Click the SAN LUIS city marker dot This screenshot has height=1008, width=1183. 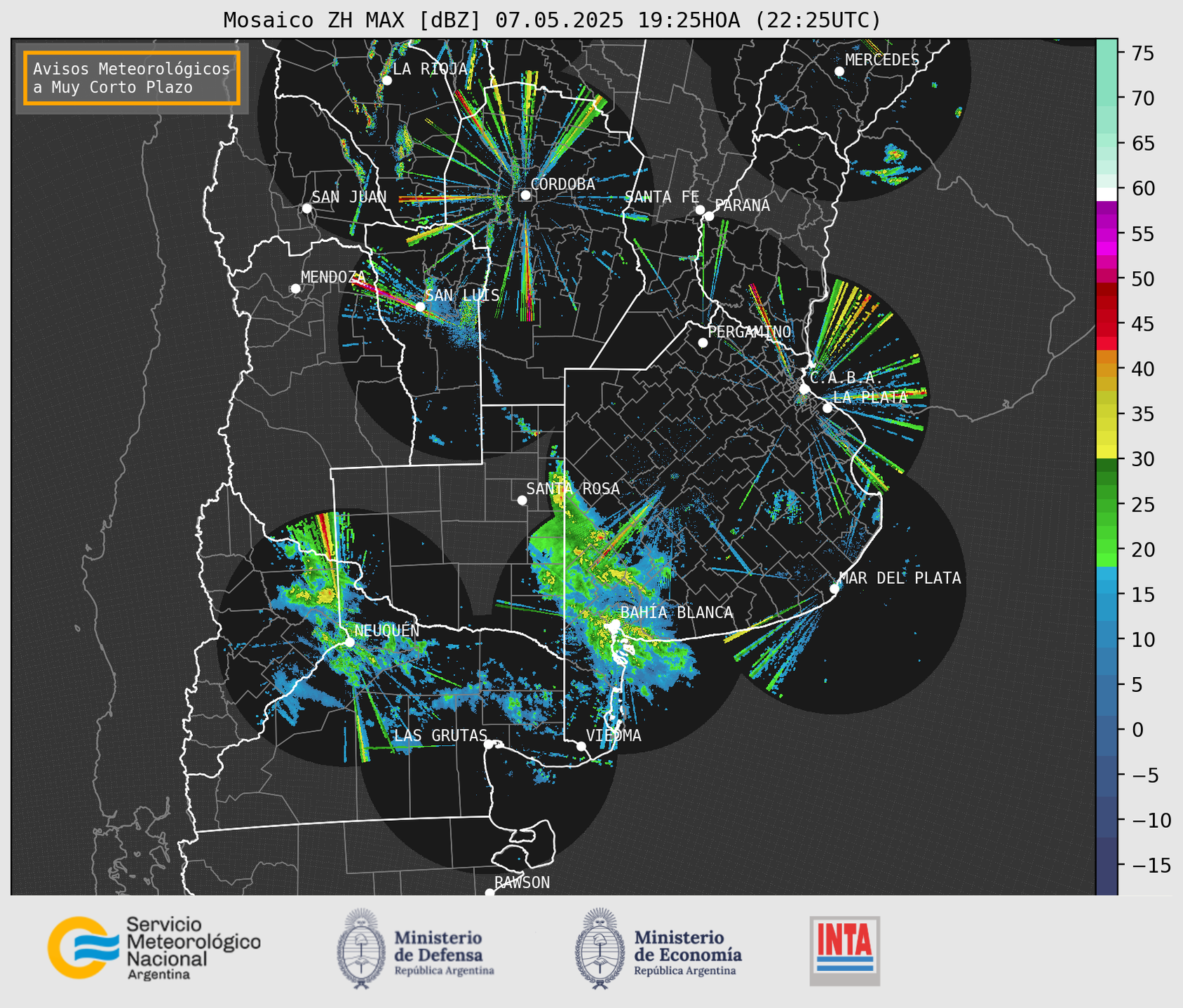click(x=420, y=306)
